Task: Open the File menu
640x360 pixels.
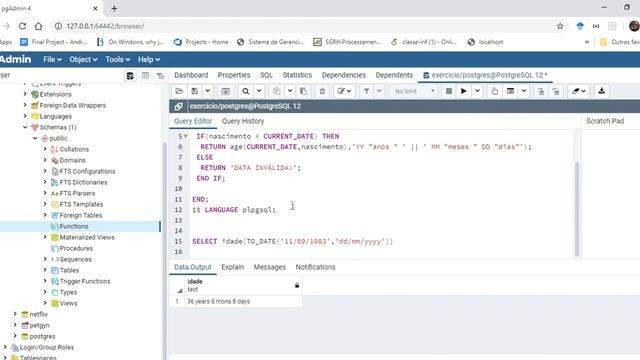Action: 52,60
